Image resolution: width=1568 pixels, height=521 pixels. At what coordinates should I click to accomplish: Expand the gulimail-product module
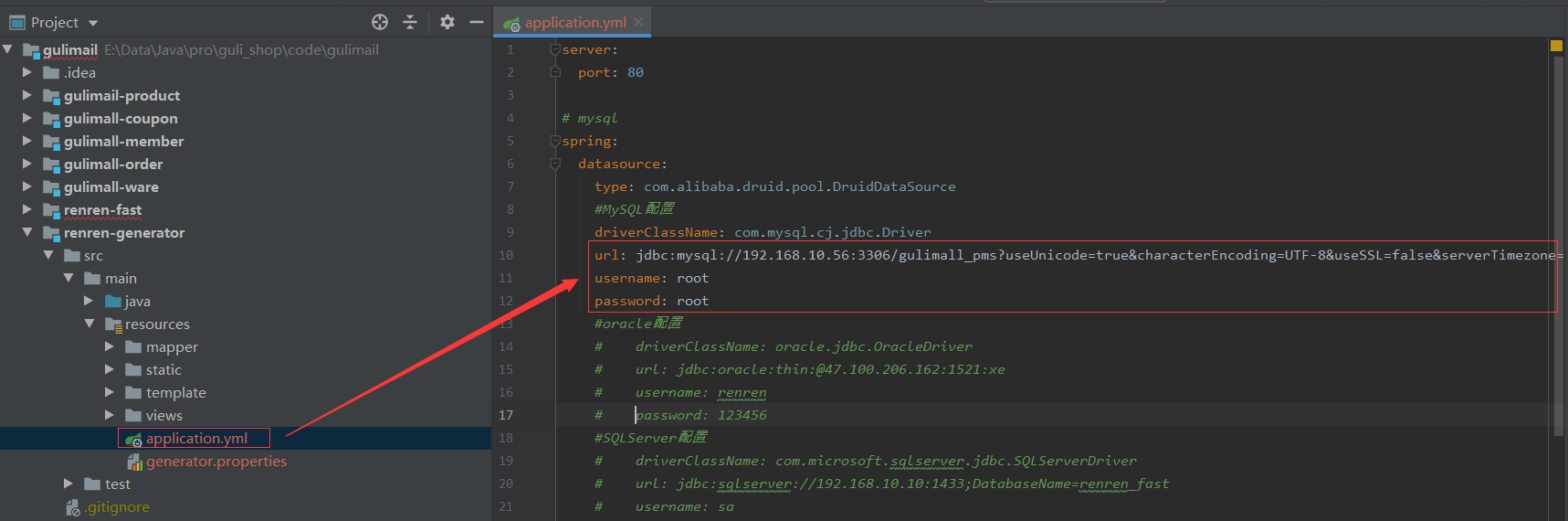pos(27,95)
